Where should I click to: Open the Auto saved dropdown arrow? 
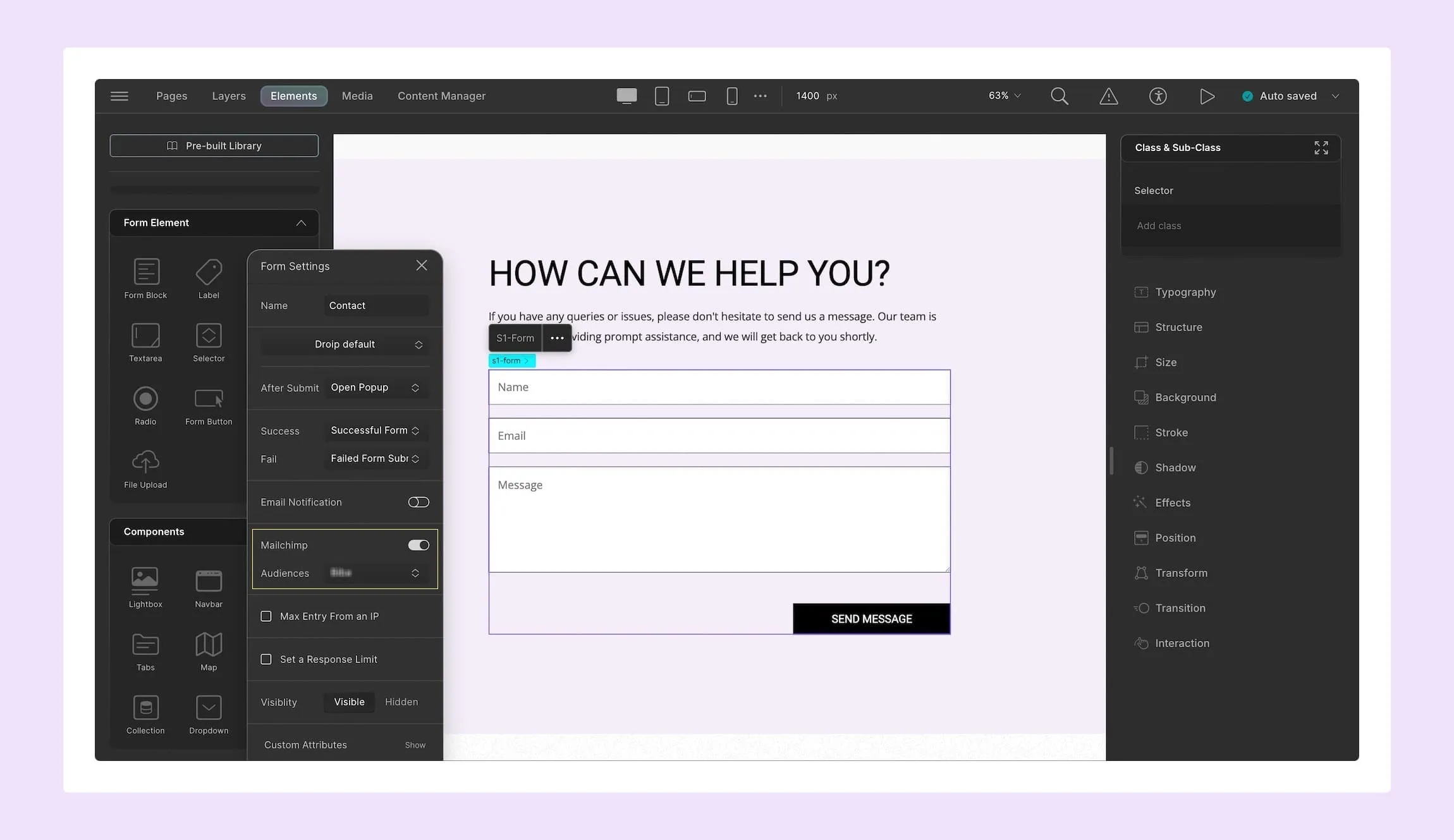click(1335, 96)
